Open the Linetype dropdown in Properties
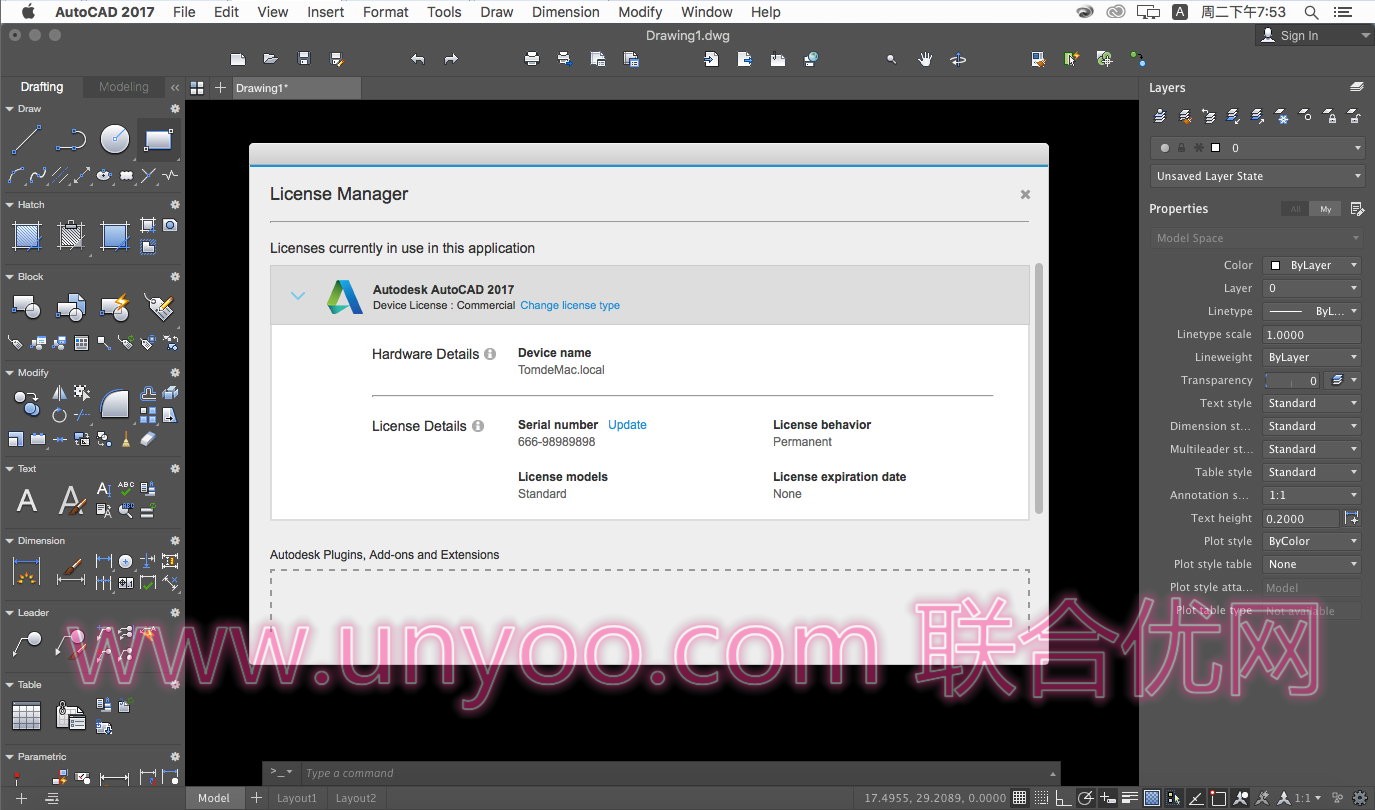1375x810 pixels. point(1312,311)
